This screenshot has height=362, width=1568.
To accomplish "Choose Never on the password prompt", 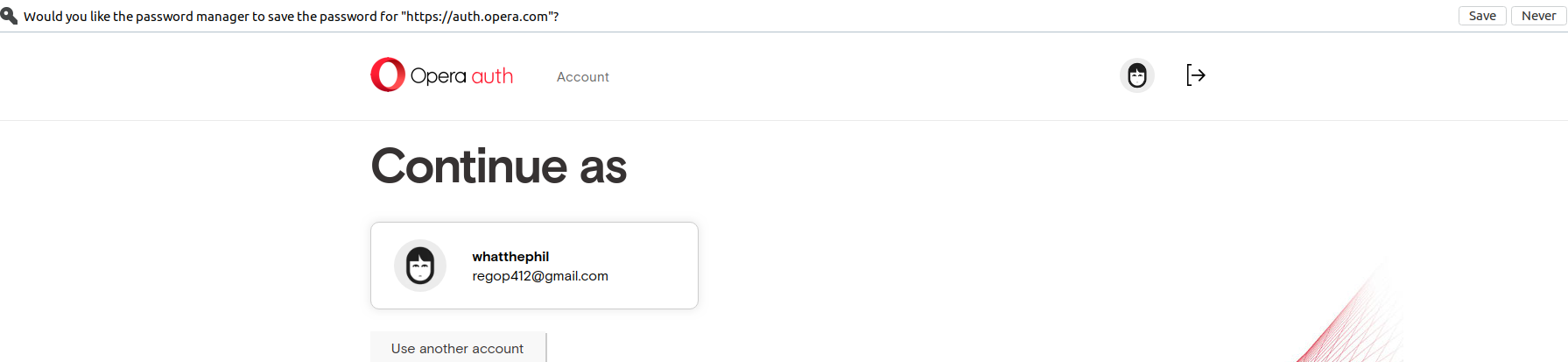I will tap(1538, 16).
